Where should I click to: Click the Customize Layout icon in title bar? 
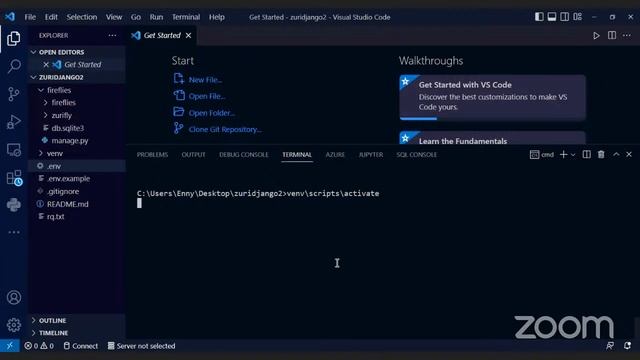click(x=578, y=17)
